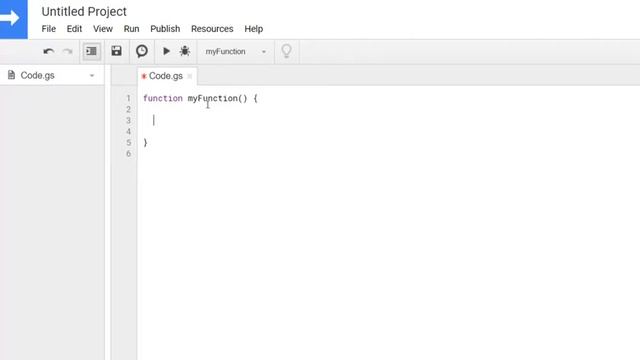Open the Resources menu
Screen dimensions: 640x360
212,29
